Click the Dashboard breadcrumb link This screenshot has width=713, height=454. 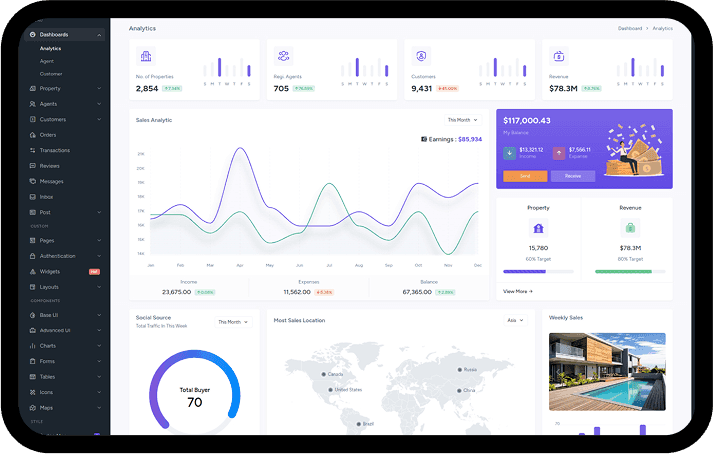coord(630,28)
